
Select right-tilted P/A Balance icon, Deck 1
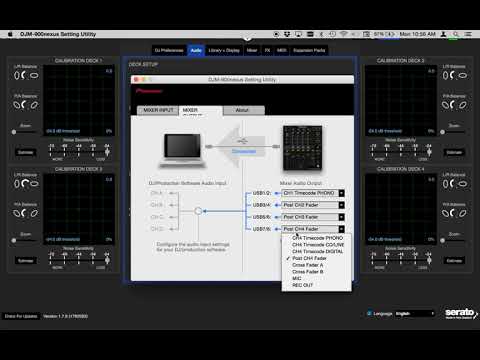[x=34, y=105]
